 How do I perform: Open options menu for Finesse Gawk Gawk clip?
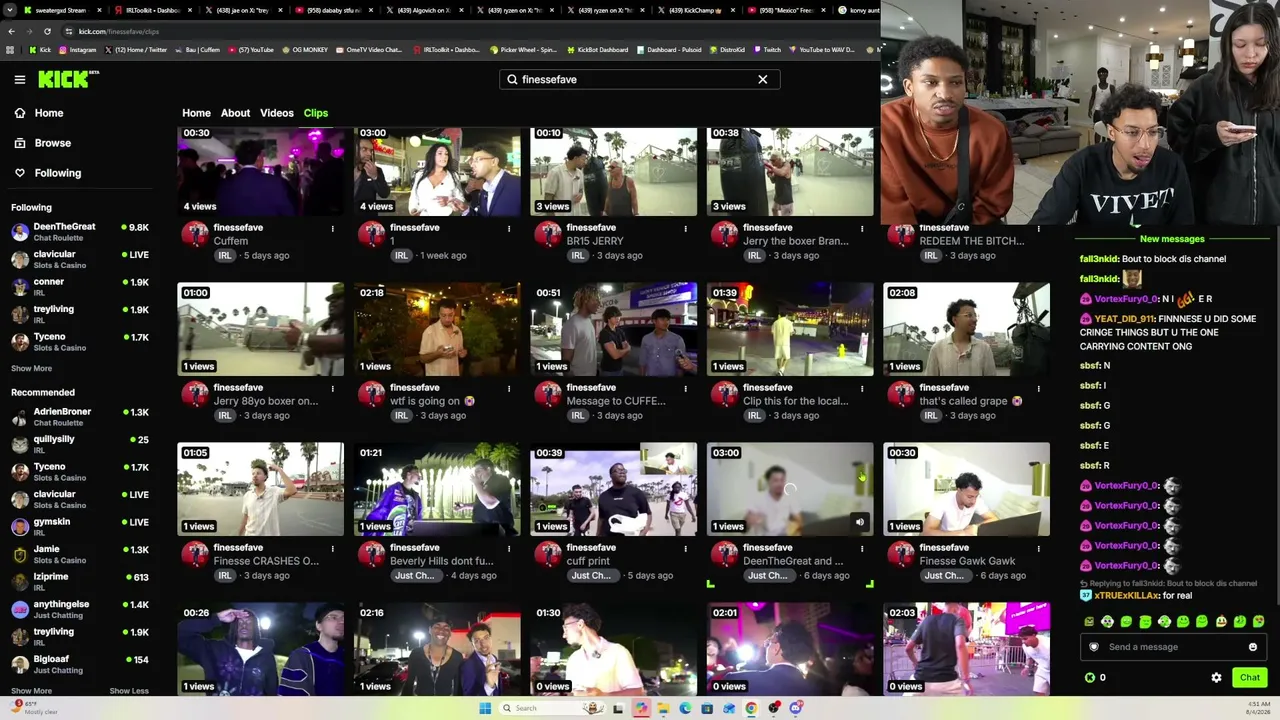point(1037,549)
